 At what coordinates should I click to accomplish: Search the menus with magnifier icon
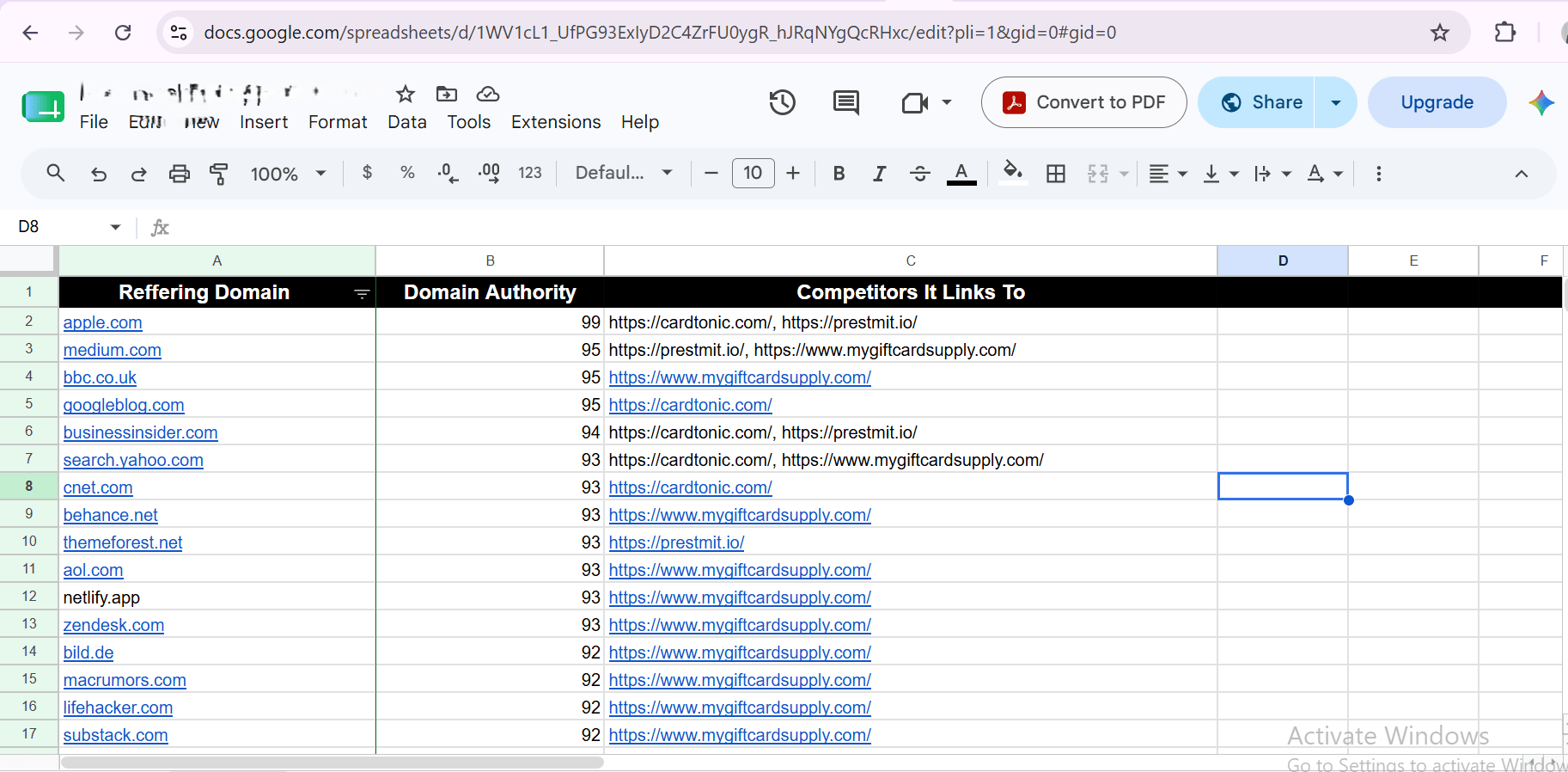point(56,174)
